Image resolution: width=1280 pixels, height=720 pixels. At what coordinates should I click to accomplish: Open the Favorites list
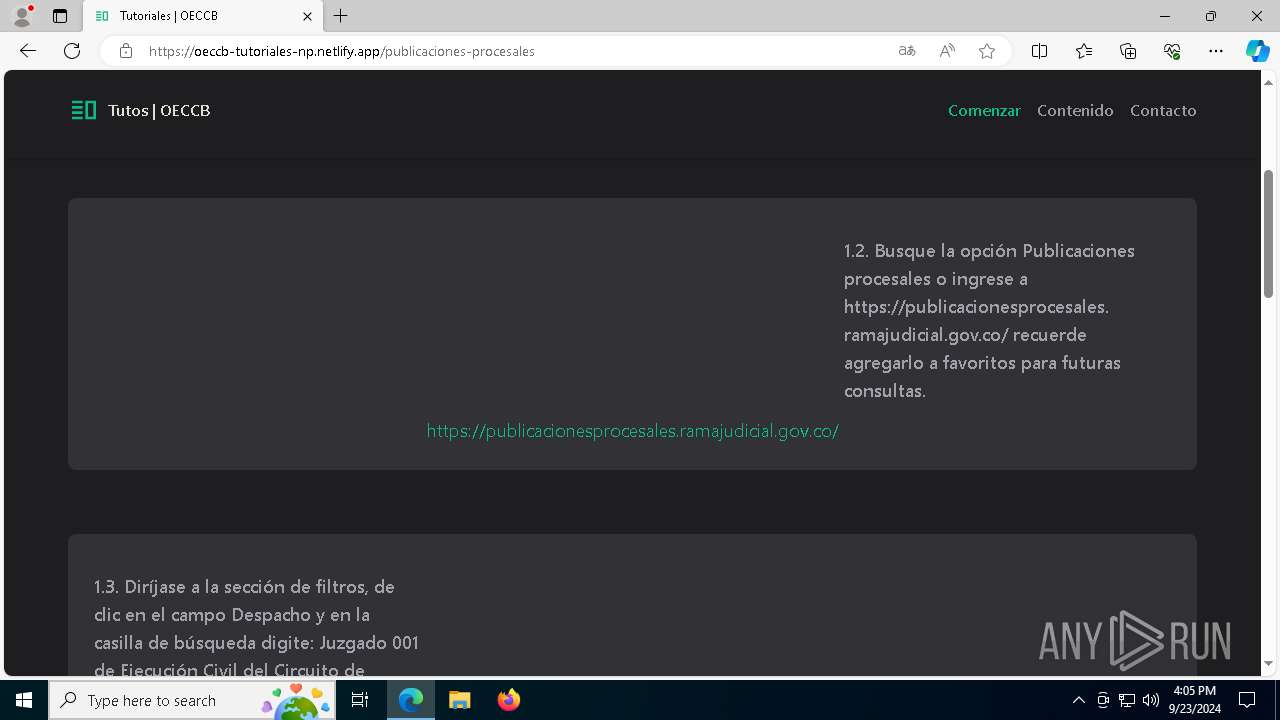(1084, 51)
